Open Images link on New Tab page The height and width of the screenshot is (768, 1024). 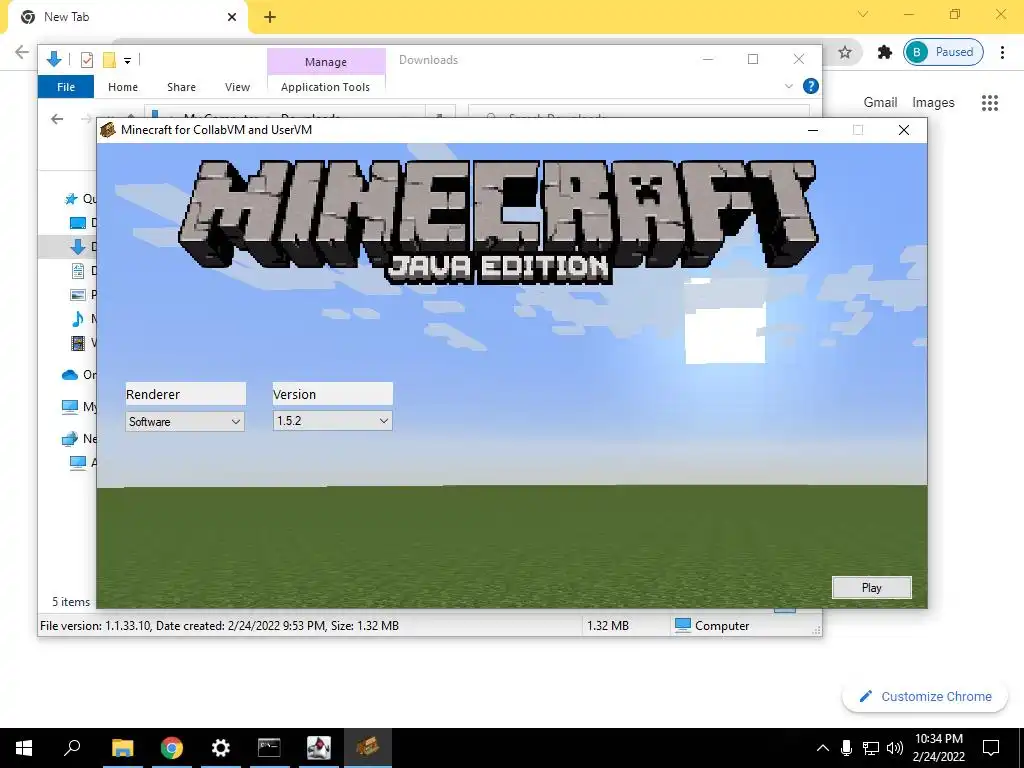click(933, 103)
